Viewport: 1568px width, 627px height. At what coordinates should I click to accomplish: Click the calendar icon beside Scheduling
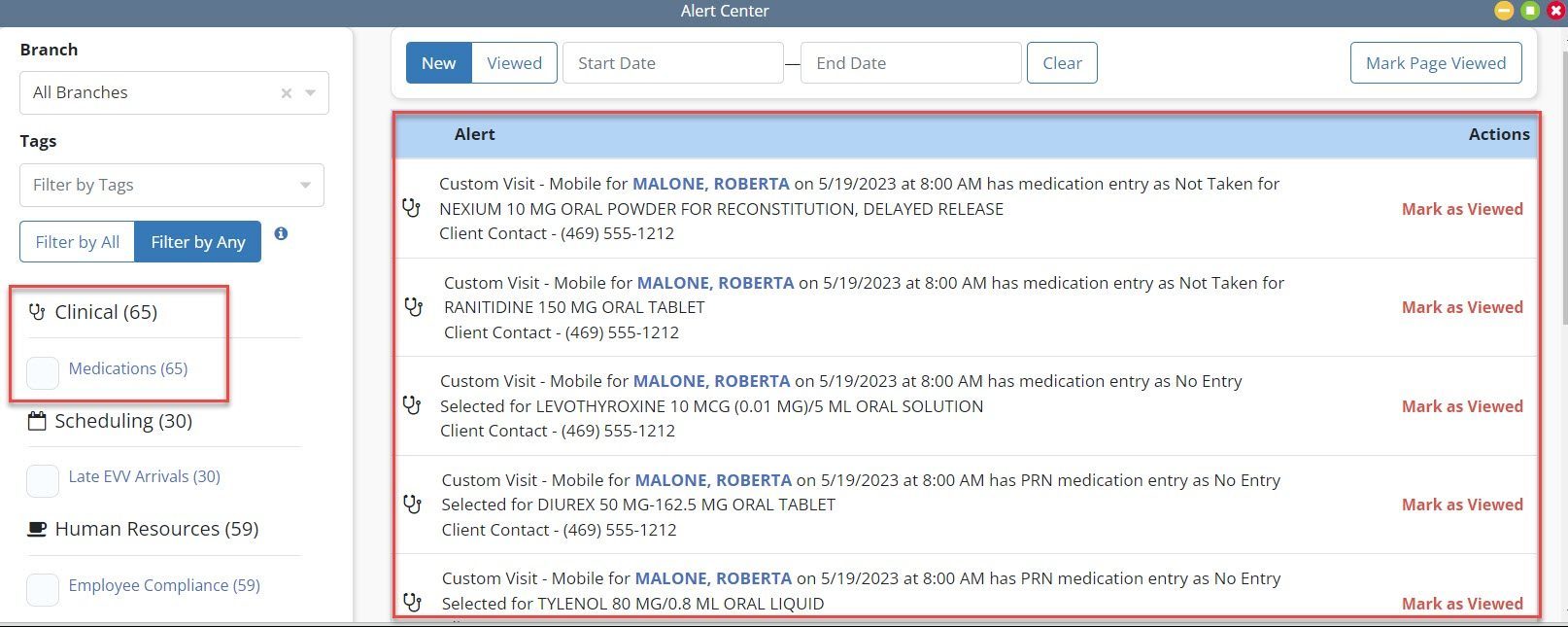click(x=37, y=421)
